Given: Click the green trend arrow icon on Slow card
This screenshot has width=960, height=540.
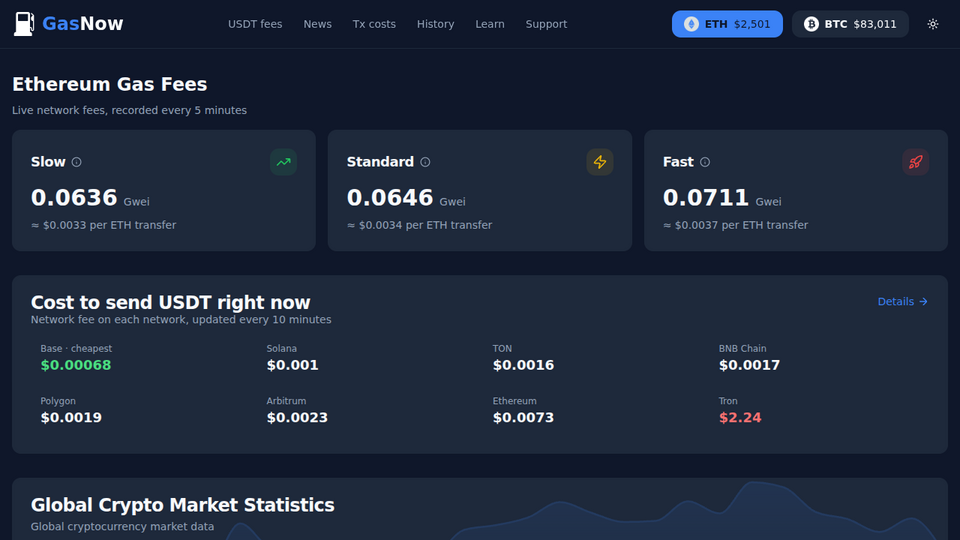Looking at the screenshot, I should point(283,162).
